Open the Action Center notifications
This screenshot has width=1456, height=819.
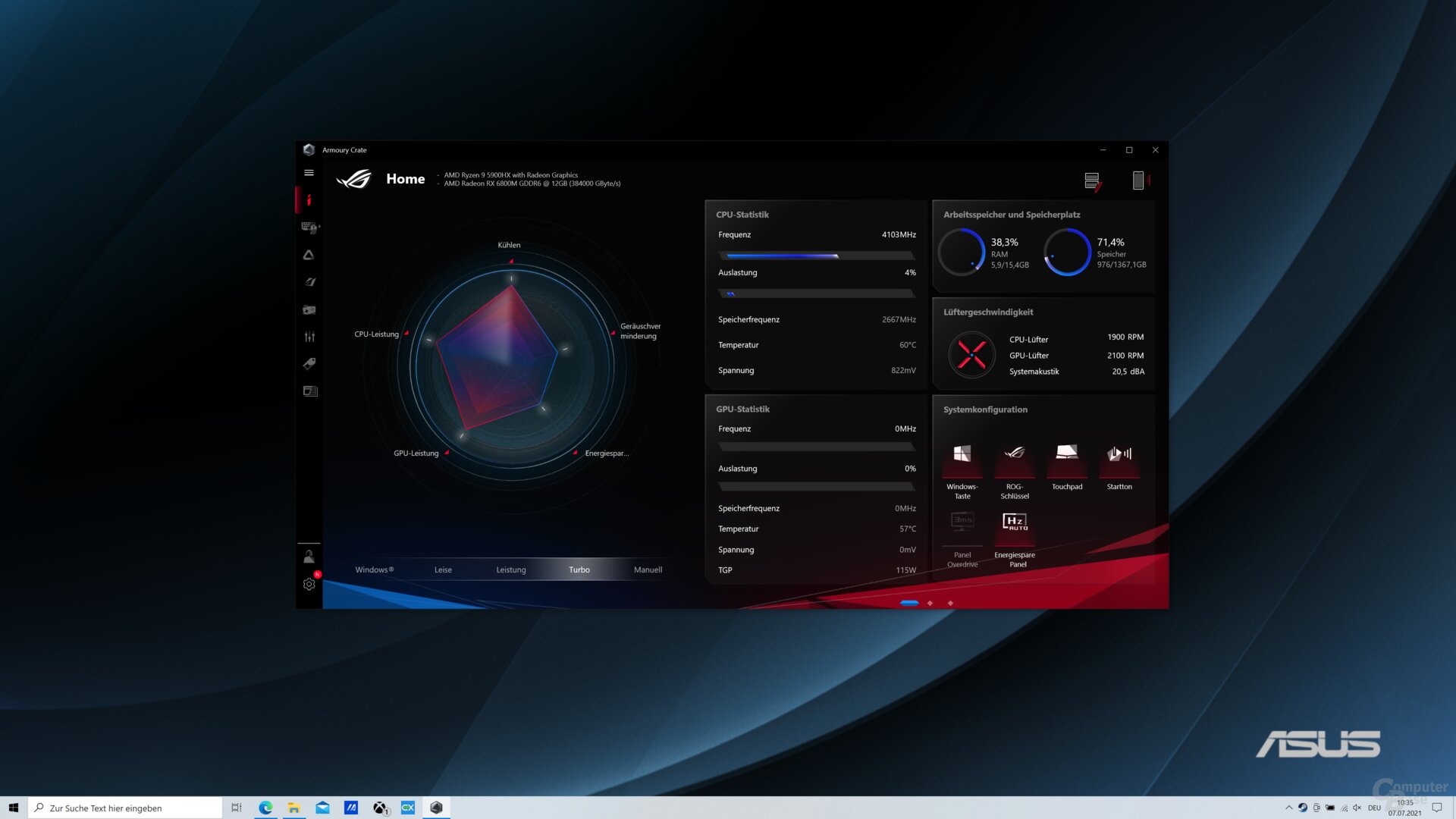pyautogui.click(x=1436, y=808)
